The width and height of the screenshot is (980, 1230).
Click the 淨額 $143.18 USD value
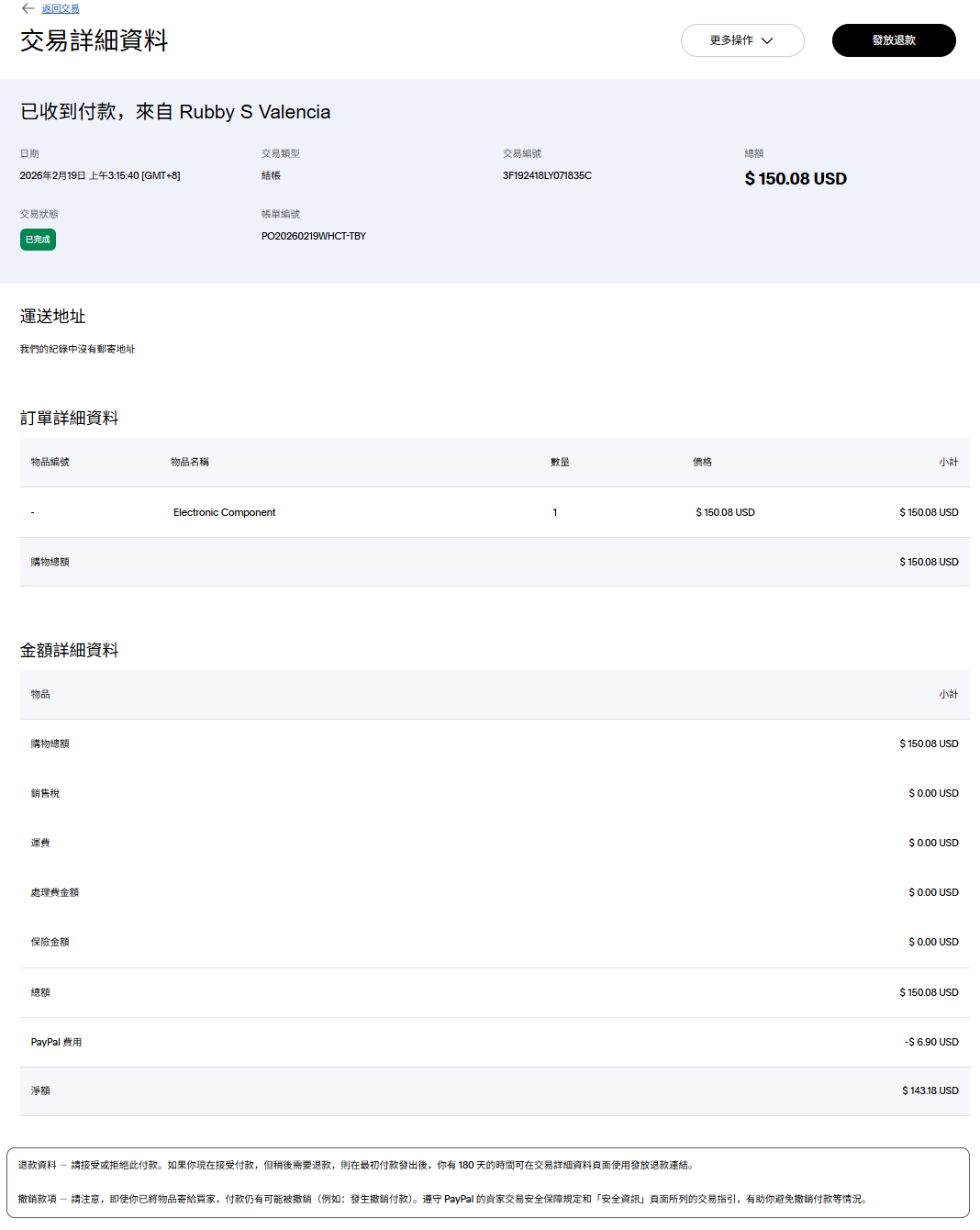[930, 1090]
